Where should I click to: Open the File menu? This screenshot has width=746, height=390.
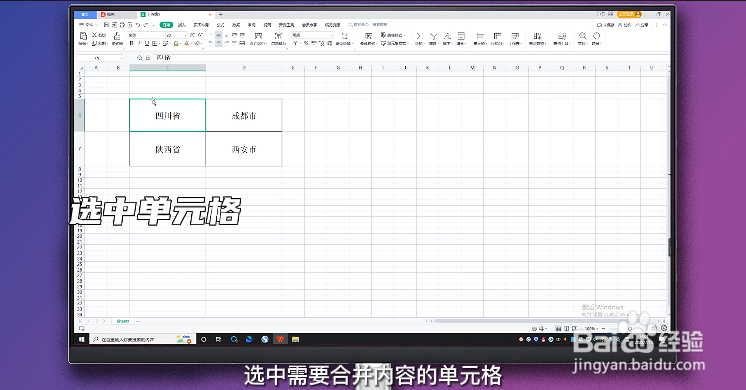pyautogui.click(x=88, y=25)
